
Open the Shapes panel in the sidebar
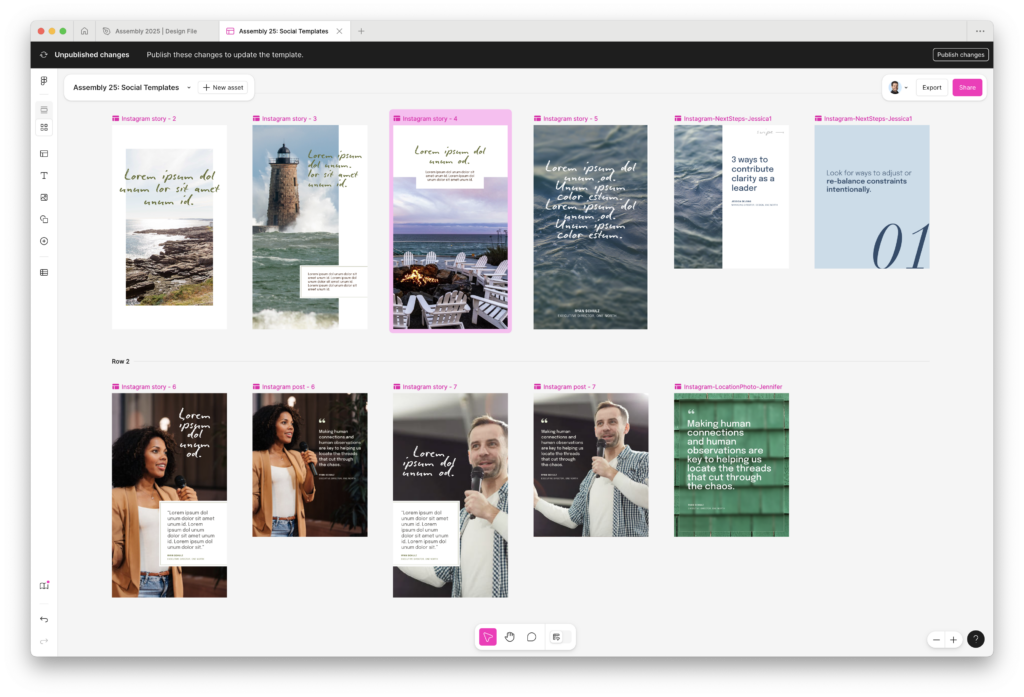(43, 219)
